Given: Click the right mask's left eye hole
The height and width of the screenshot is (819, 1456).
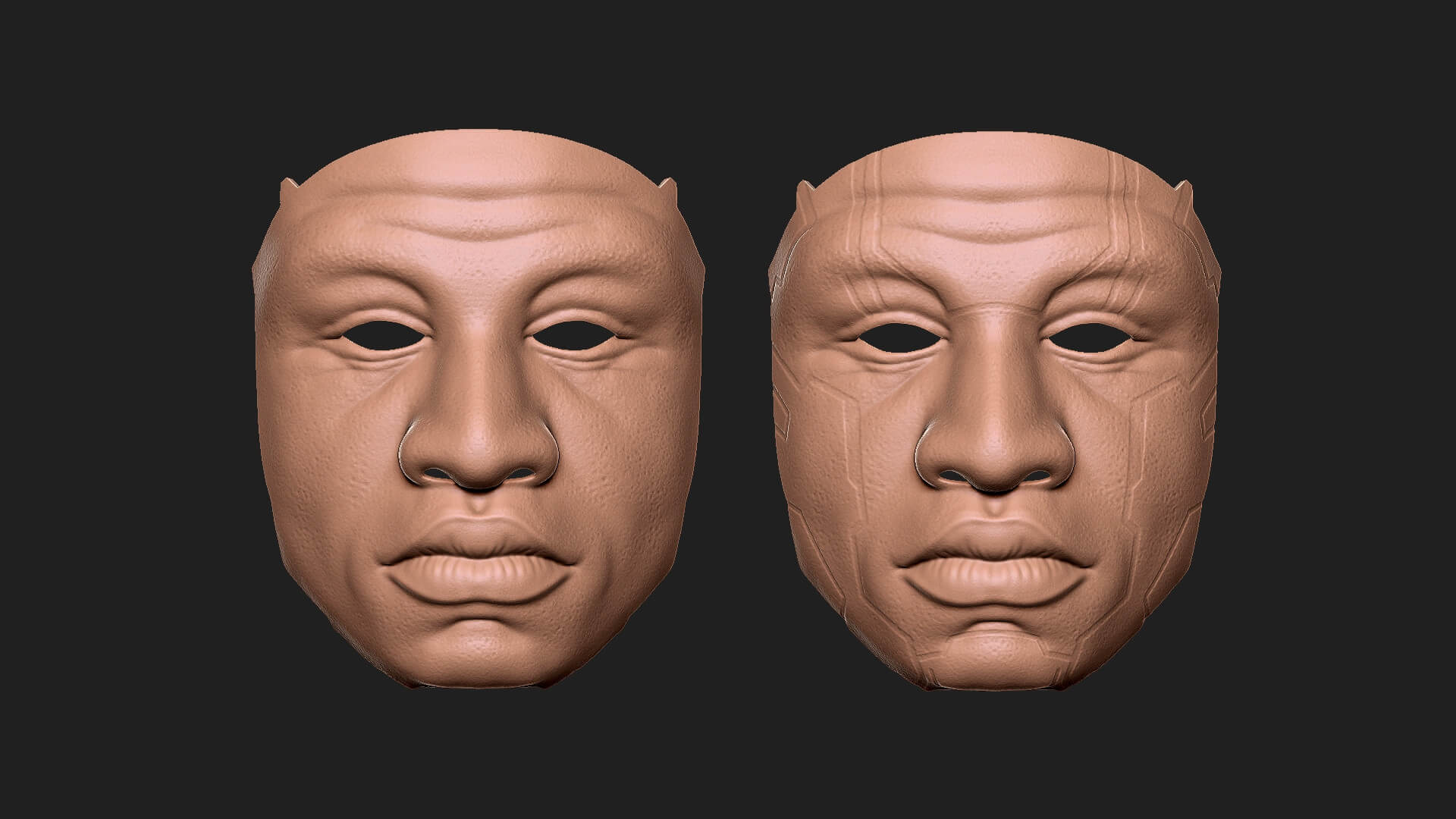Looking at the screenshot, I should point(899,339).
